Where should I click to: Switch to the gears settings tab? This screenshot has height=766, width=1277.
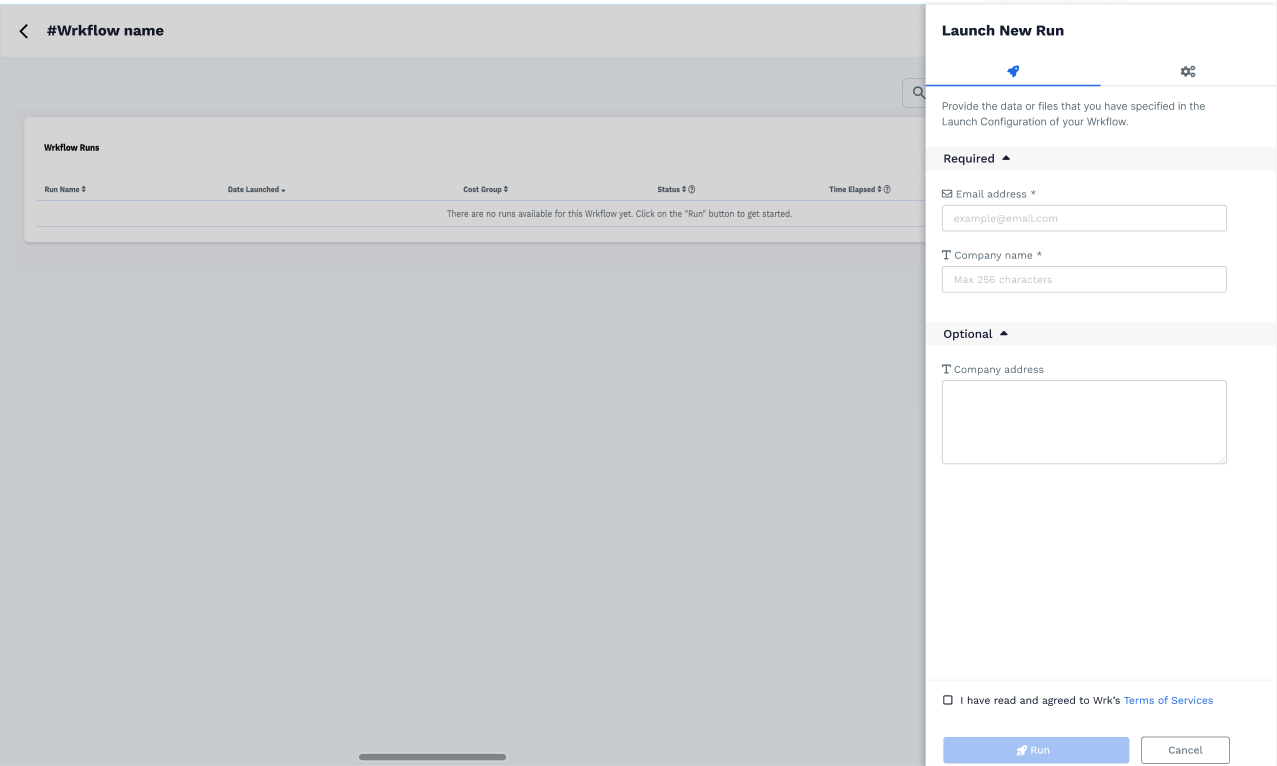pyautogui.click(x=1188, y=71)
